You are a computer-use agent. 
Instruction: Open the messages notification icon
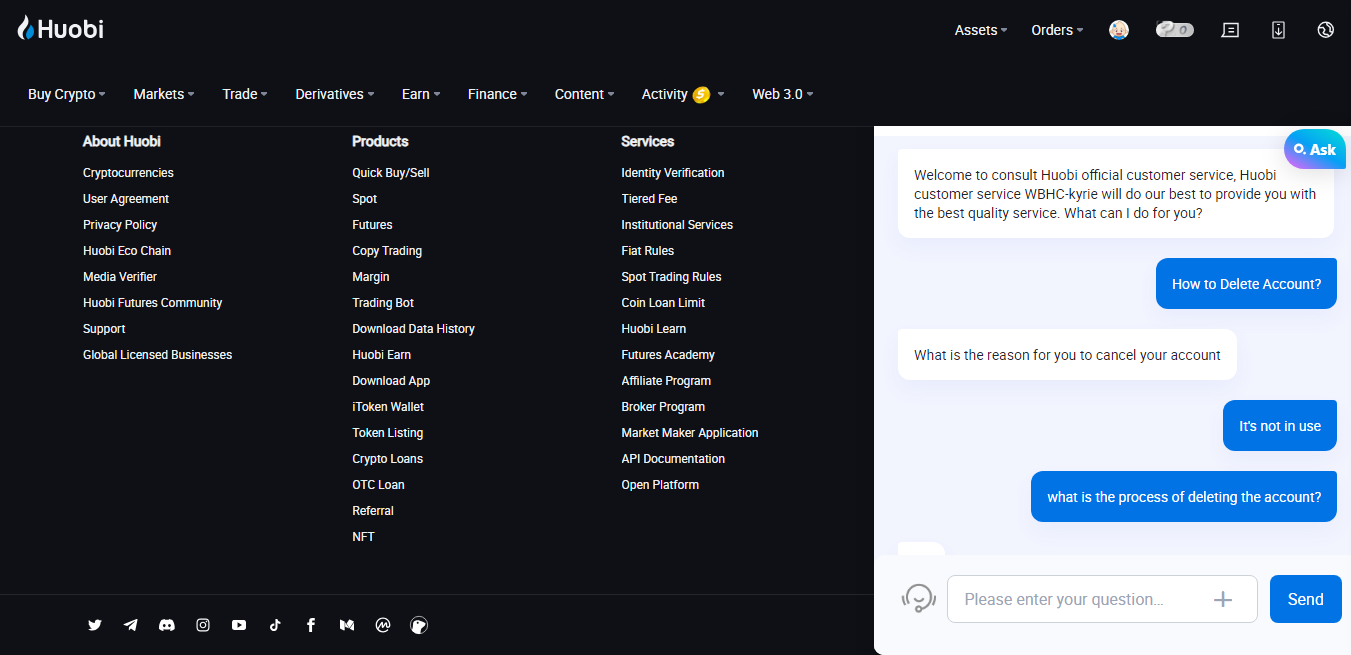(x=1230, y=30)
